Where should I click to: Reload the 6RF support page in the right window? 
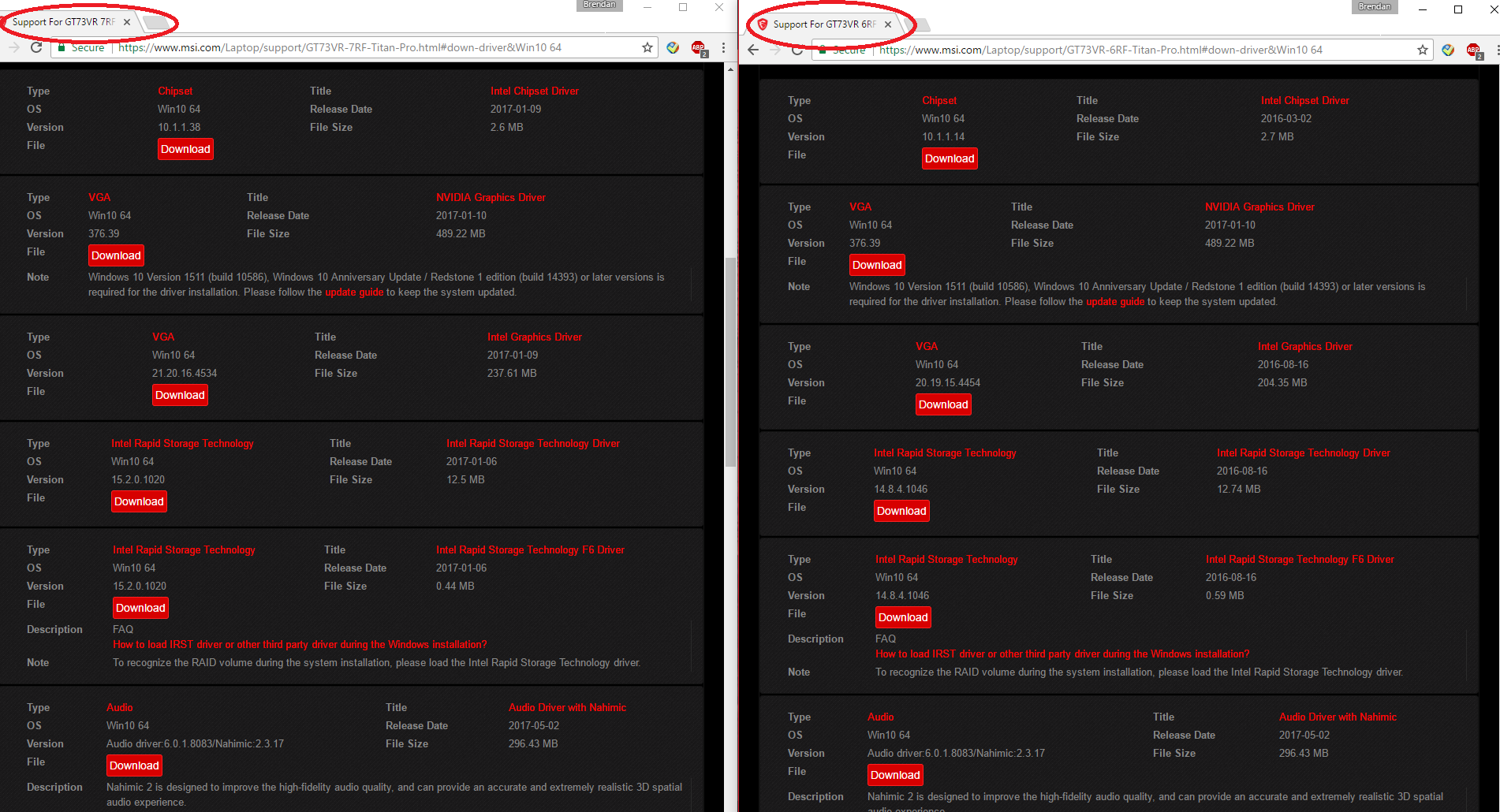coord(797,50)
